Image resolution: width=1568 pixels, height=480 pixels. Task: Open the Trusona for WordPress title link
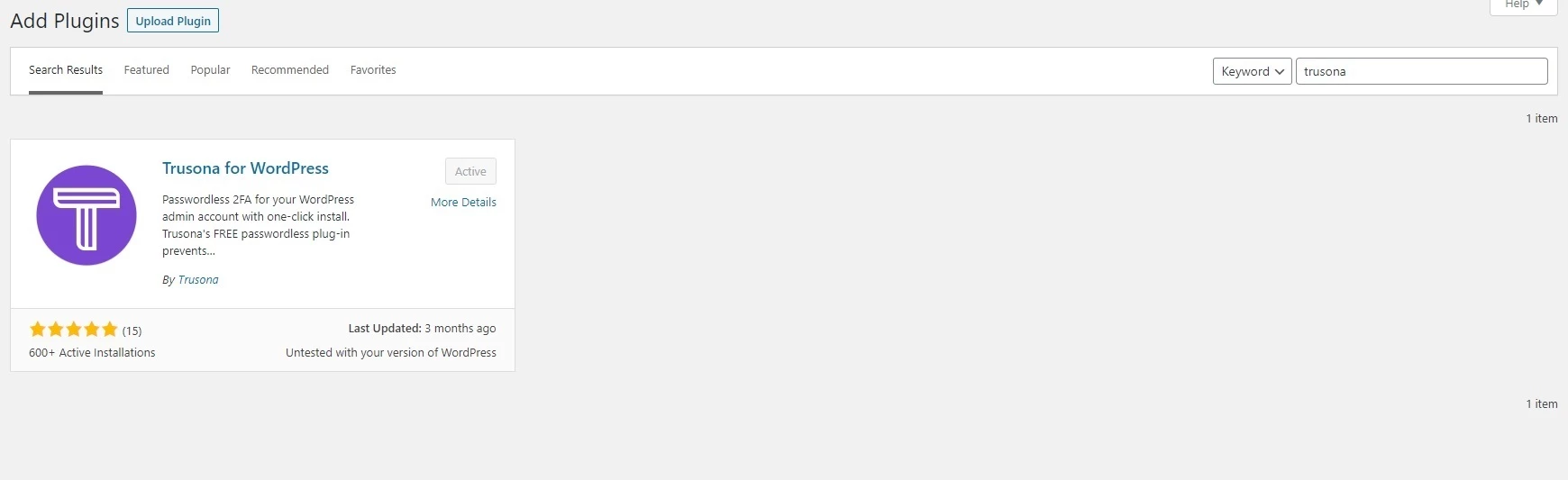(245, 168)
